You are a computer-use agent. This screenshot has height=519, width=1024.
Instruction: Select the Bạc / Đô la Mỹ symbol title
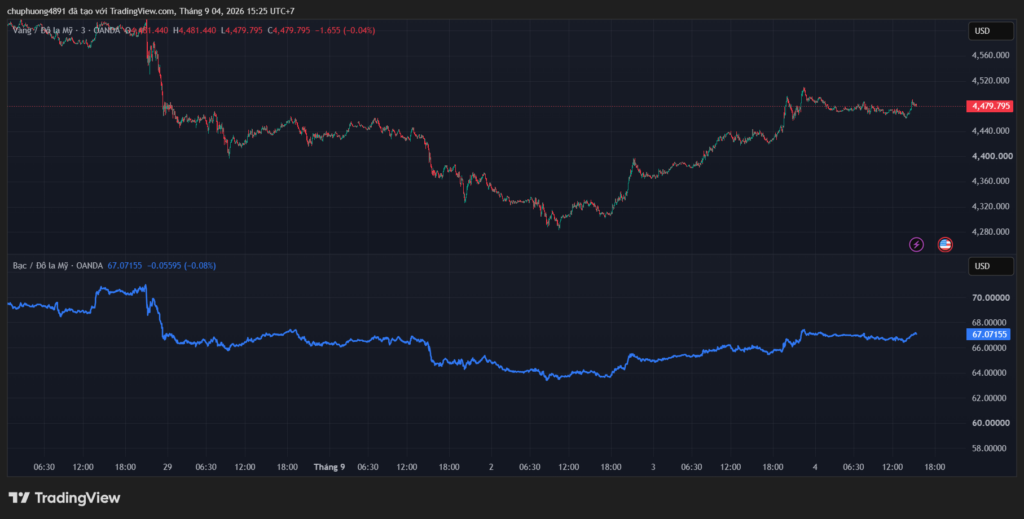coord(58,266)
